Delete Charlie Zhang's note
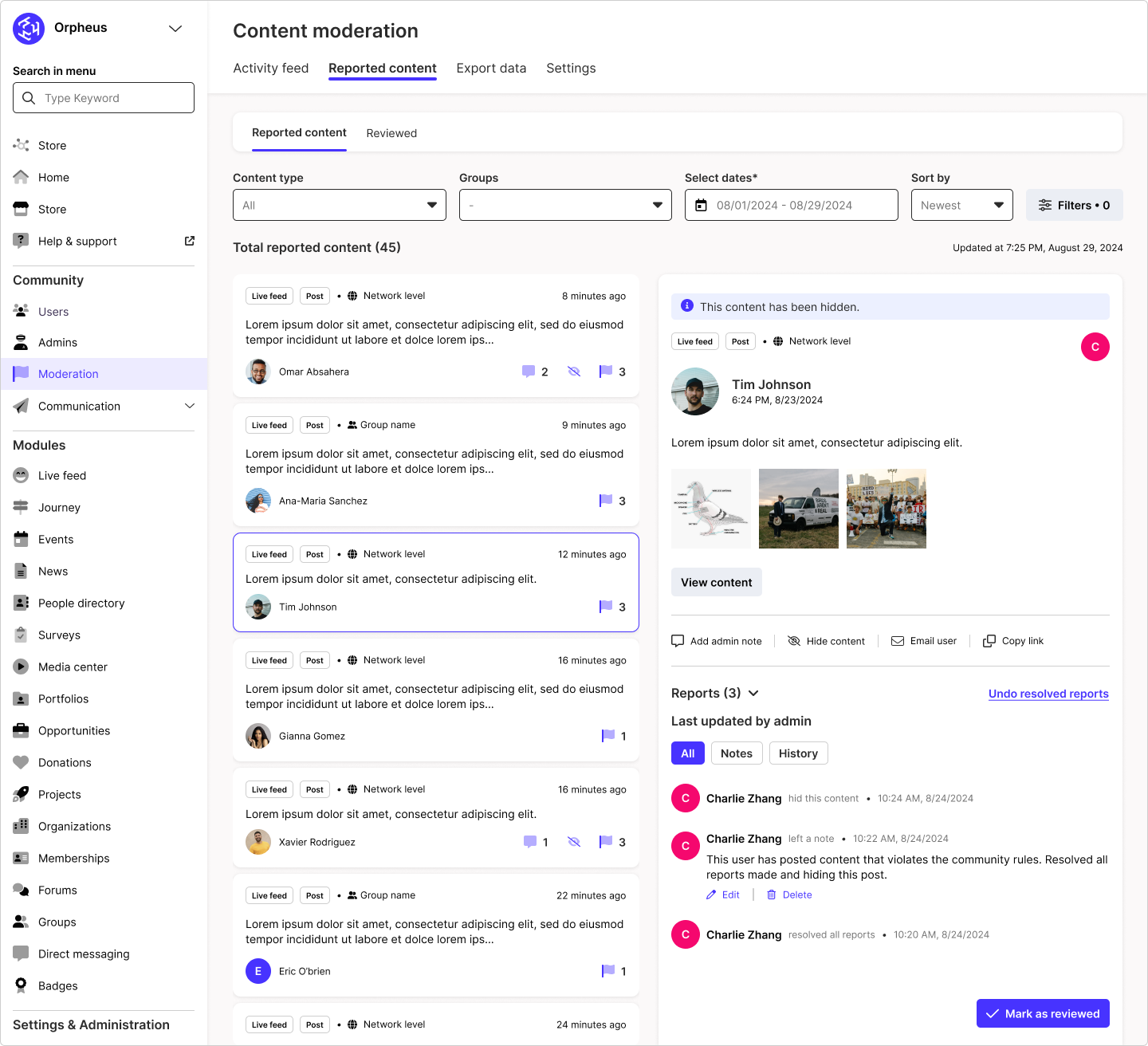 click(789, 895)
